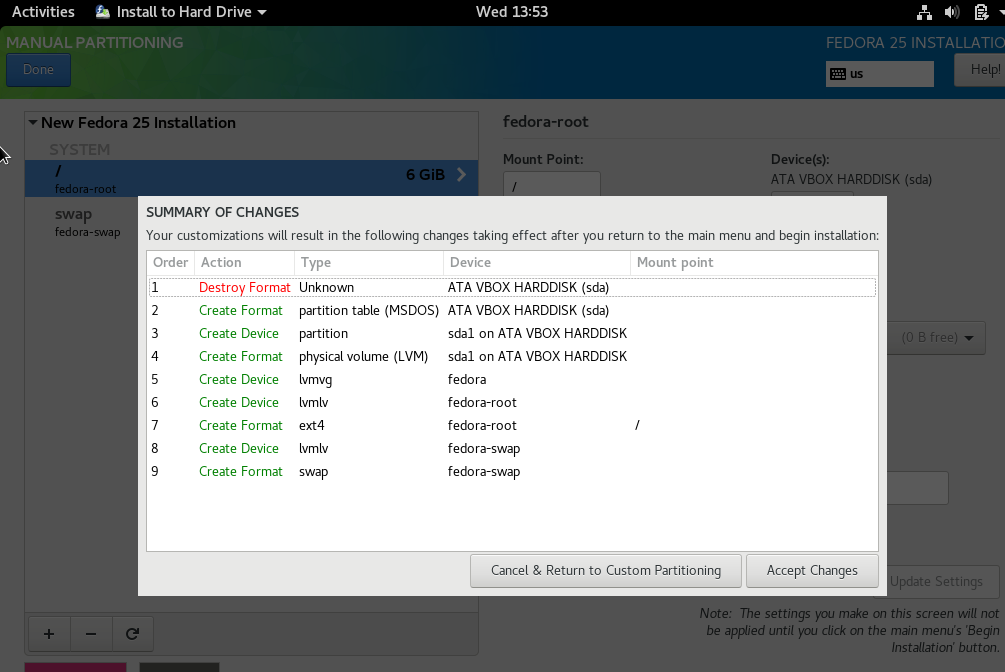Image resolution: width=1005 pixels, height=672 pixels.
Task: Collapse the New Fedora 25 Installation section
Action: (33, 123)
